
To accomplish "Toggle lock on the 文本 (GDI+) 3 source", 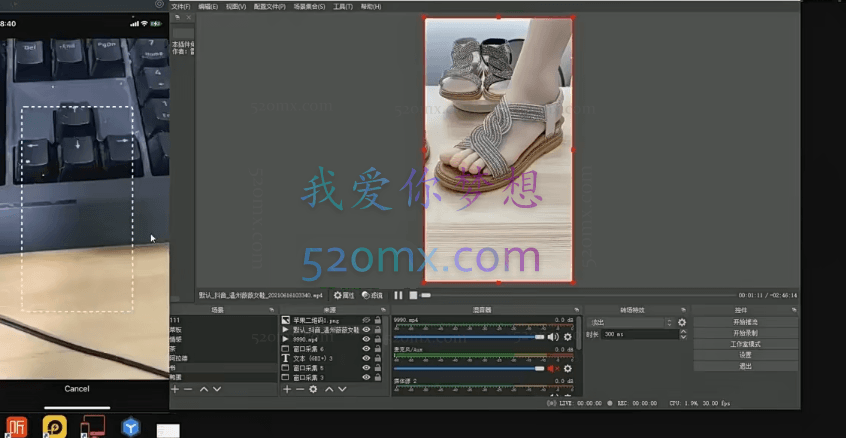I will coord(378,357).
